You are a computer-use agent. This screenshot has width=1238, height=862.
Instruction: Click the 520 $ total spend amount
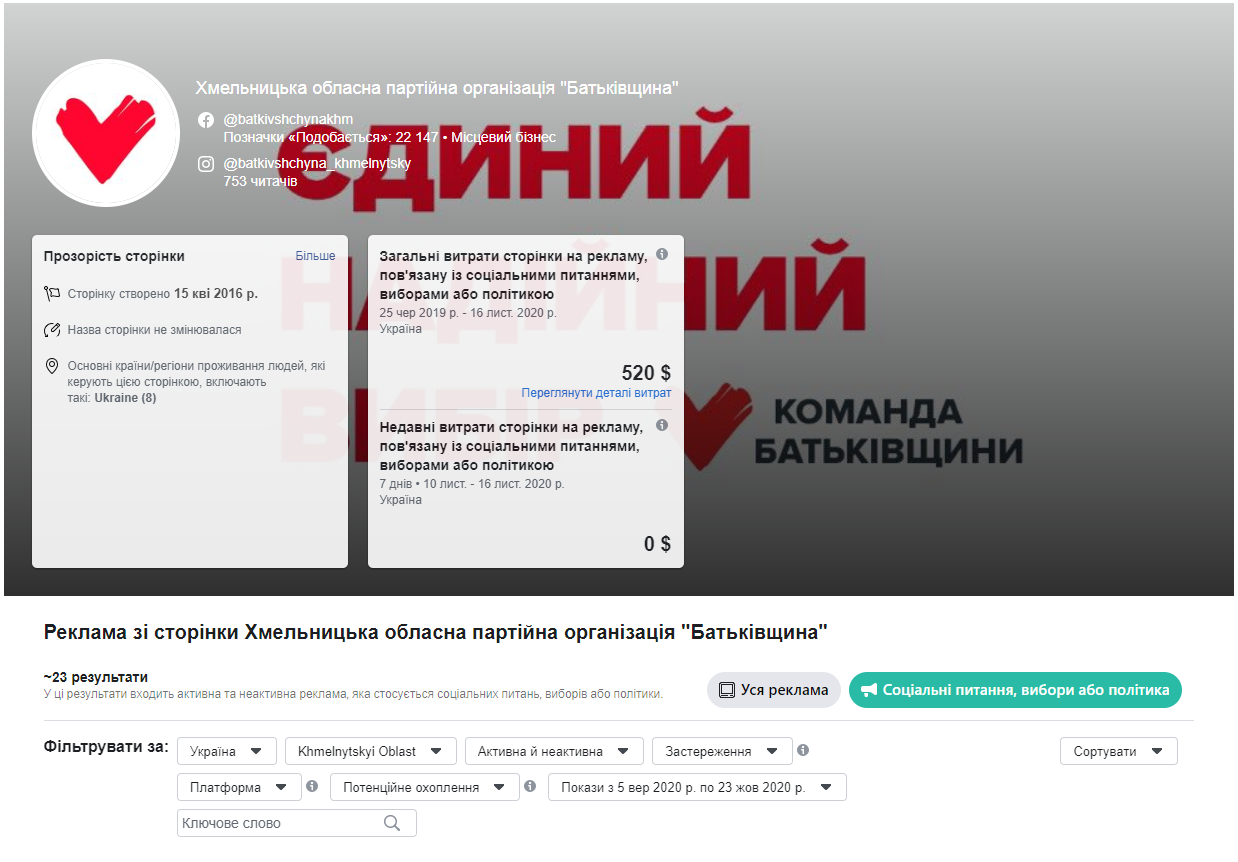pyautogui.click(x=646, y=373)
